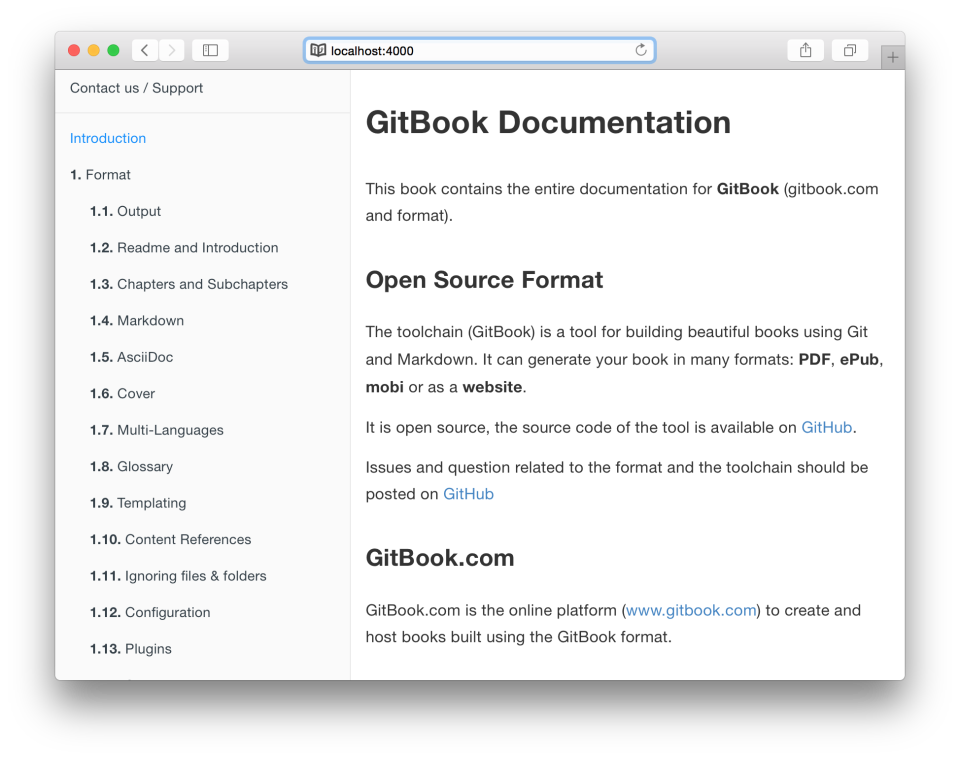
Task: View the 1.12. Configuration chapter
Action: [x=149, y=612]
